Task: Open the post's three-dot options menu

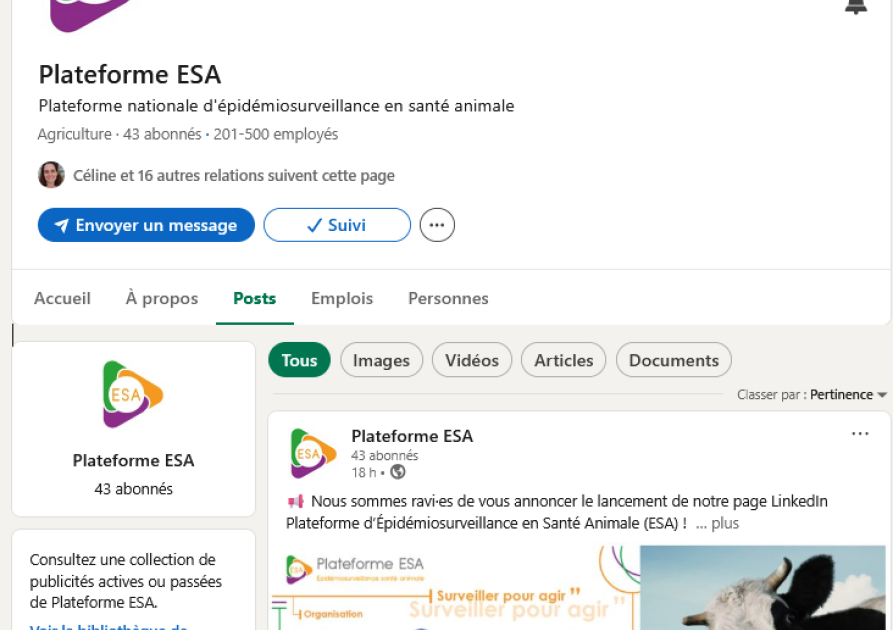Action: click(x=860, y=434)
